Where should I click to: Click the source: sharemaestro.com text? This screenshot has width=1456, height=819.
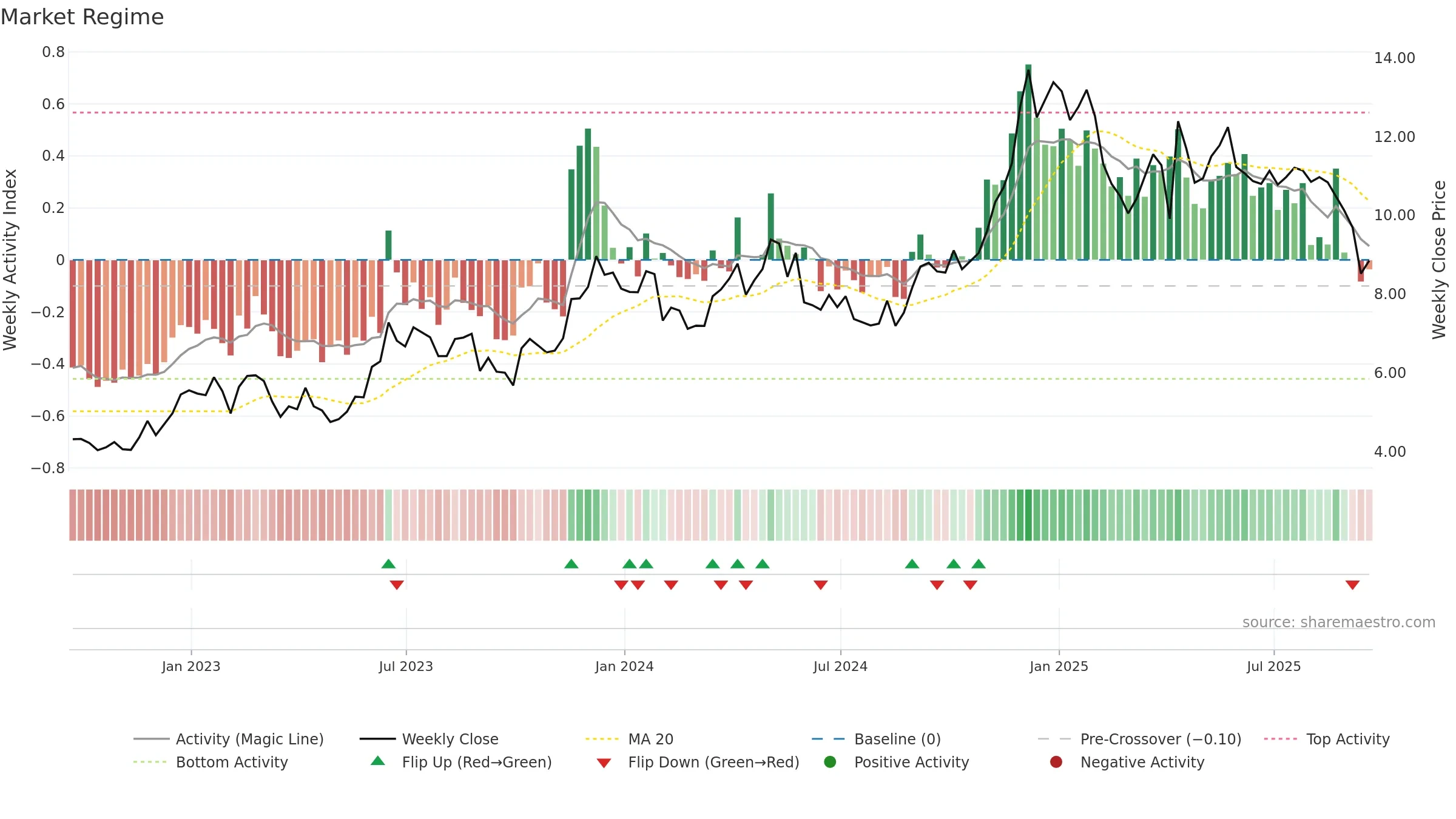click(1339, 622)
